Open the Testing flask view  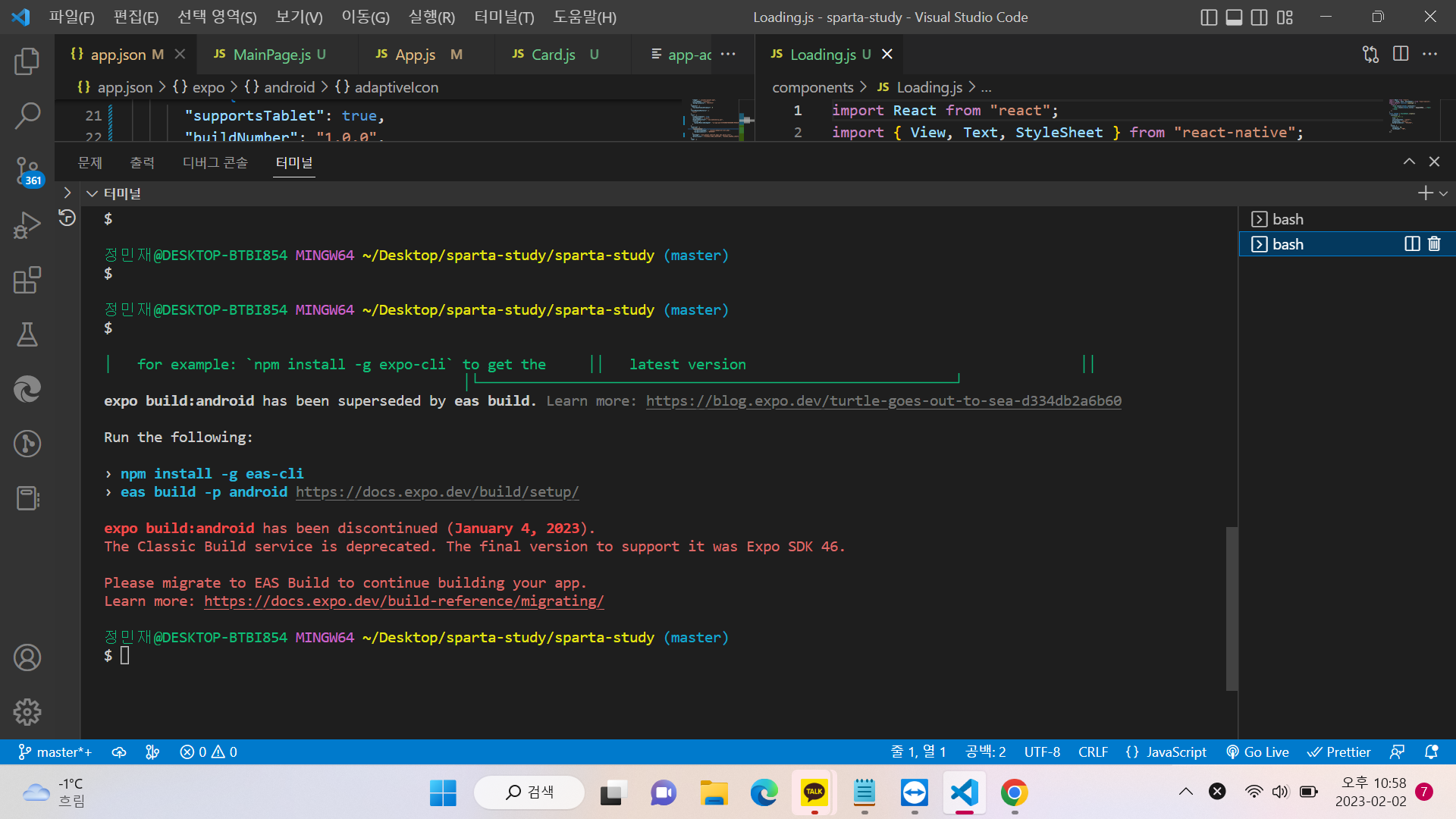point(27,334)
